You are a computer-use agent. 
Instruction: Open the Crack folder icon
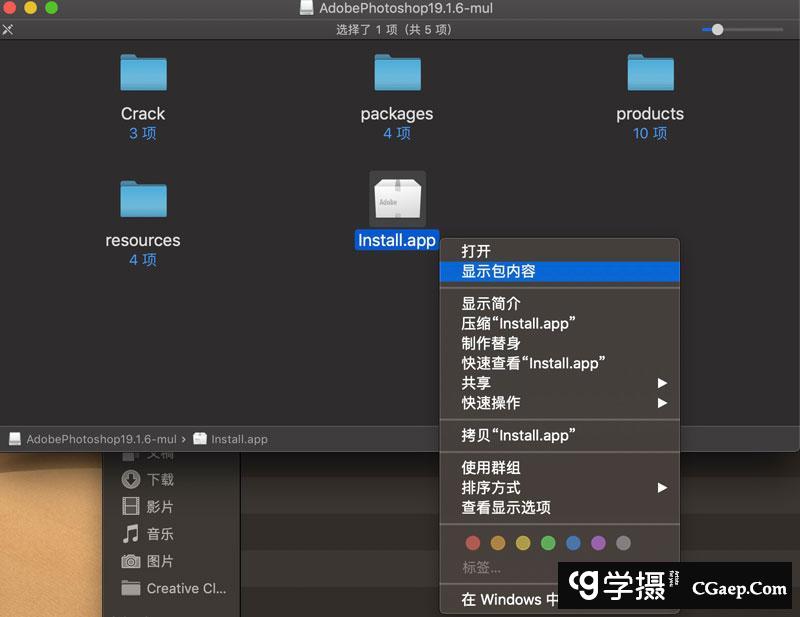pos(143,73)
